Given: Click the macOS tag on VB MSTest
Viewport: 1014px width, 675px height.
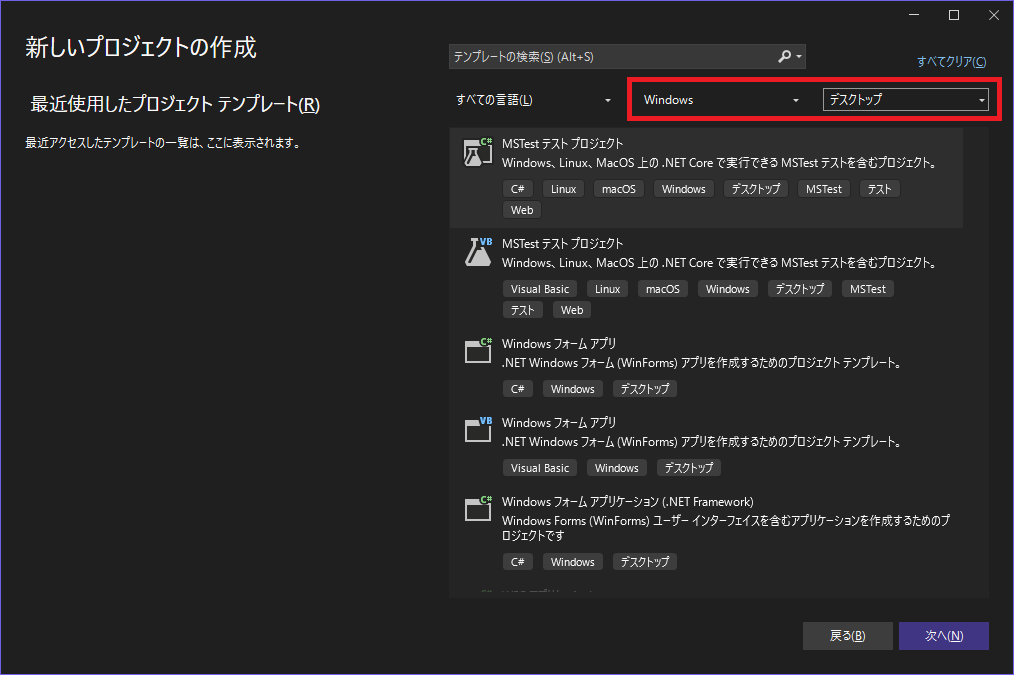Looking at the screenshot, I should (x=662, y=289).
